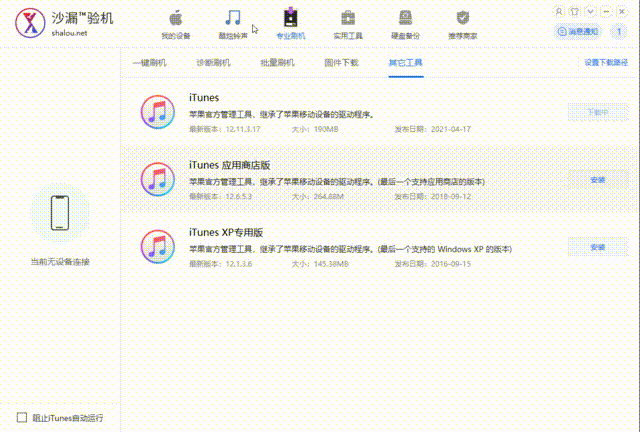Select the 其它工具 tab
Screen dimensions: 640x432
[405, 63]
